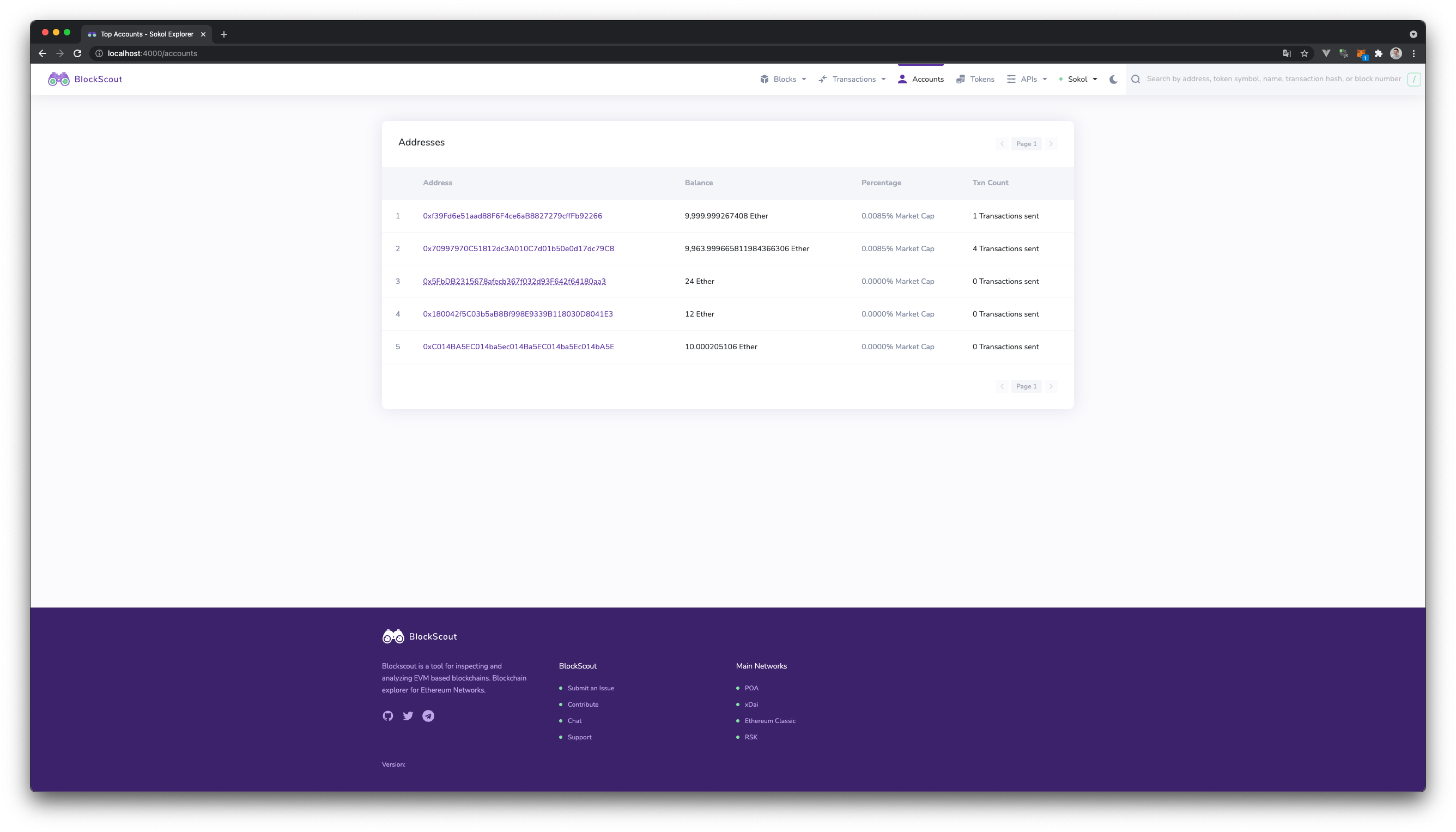Open Twitter icon in footer
The width and height of the screenshot is (1456, 832).
pos(408,716)
